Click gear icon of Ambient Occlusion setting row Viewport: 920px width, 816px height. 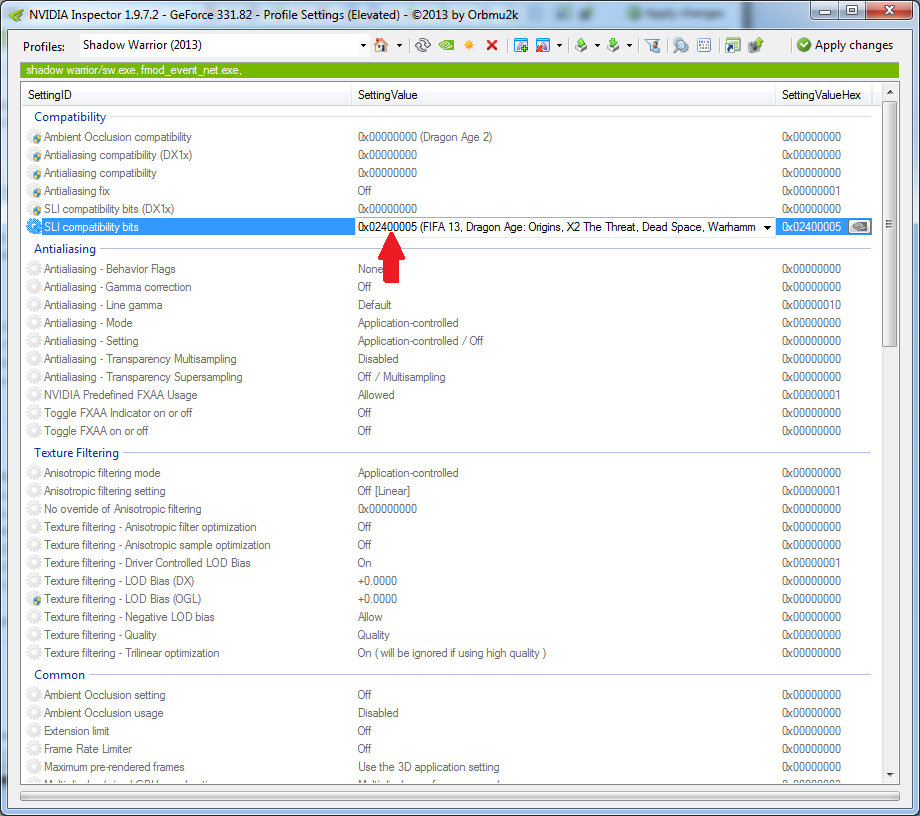35,695
